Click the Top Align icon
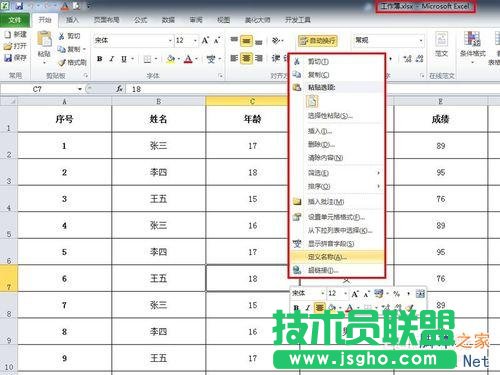Screen dimensions: 500x375 [x=234, y=40]
